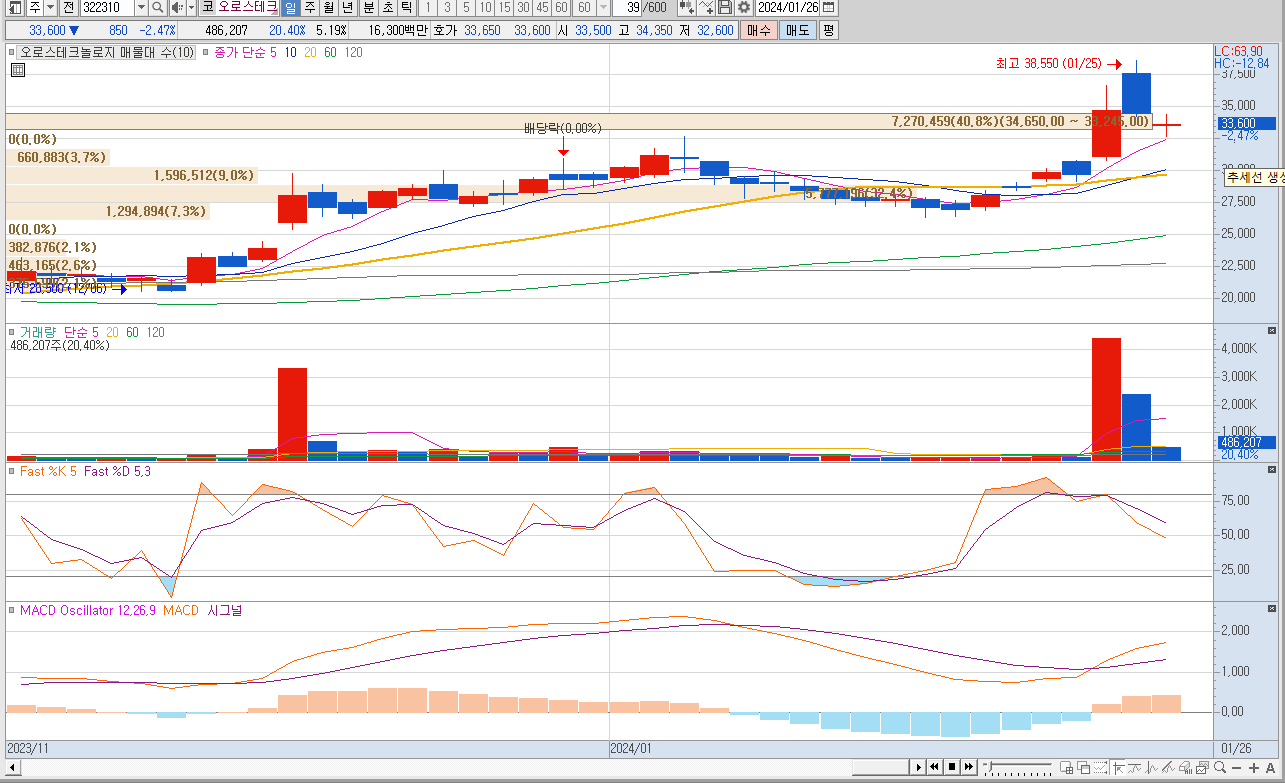Open the 주 dropdown arrow at top-left
Viewport: 1285px width, 783px height.
click(x=51, y=7)
